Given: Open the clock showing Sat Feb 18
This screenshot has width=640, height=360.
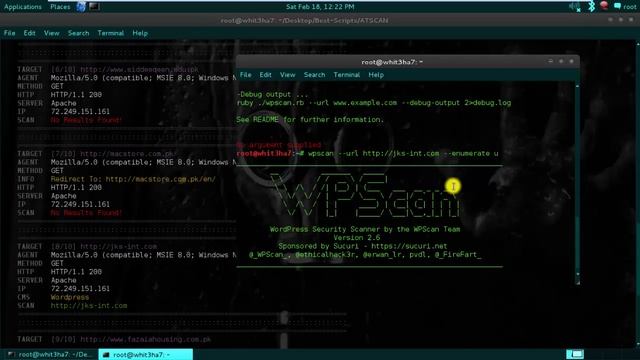Looking at the screenshot, I should click(x=320, y=7).
